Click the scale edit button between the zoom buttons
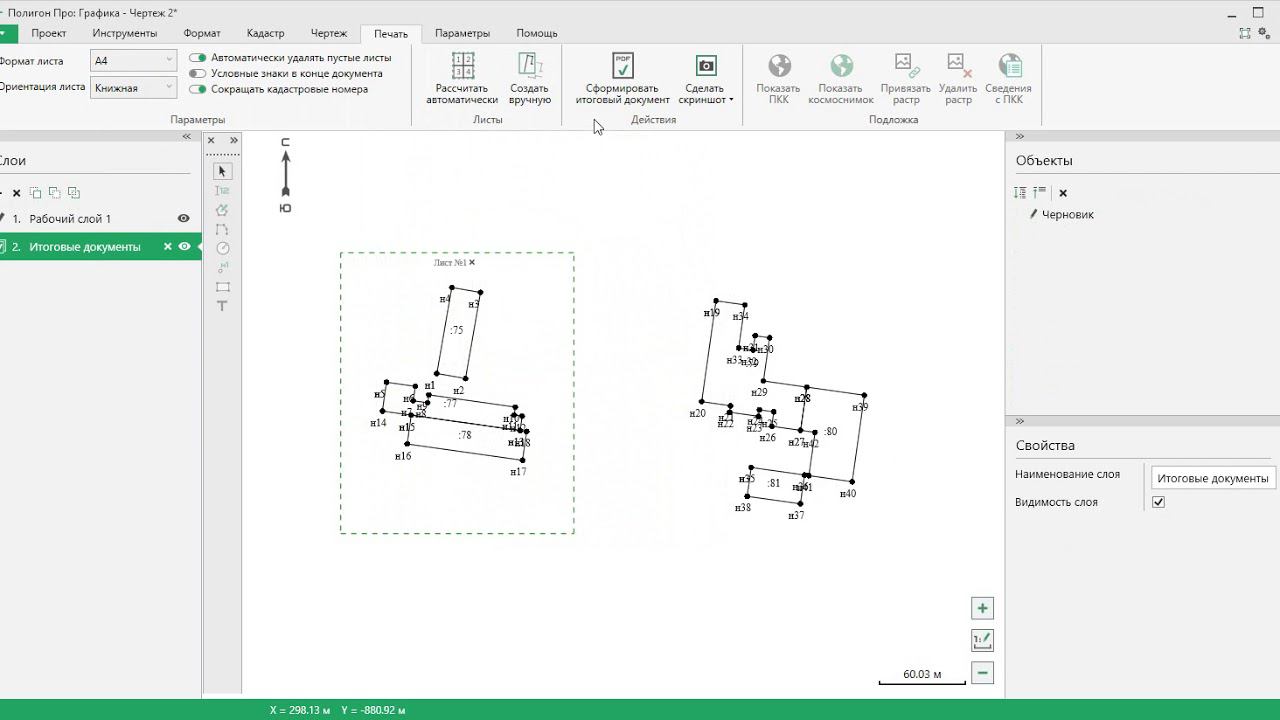The height and width of the screenshot is (720, 1280). (982, 640)
